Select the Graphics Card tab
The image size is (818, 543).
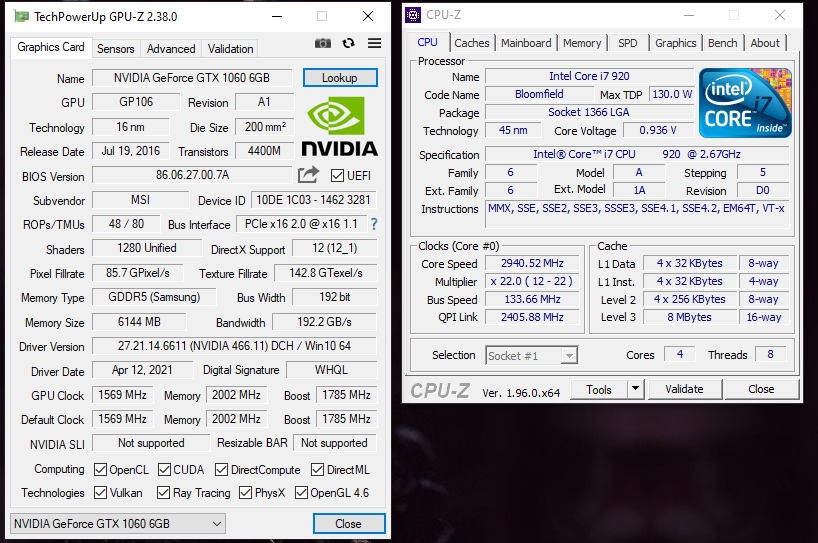click(x=51, y=47)
